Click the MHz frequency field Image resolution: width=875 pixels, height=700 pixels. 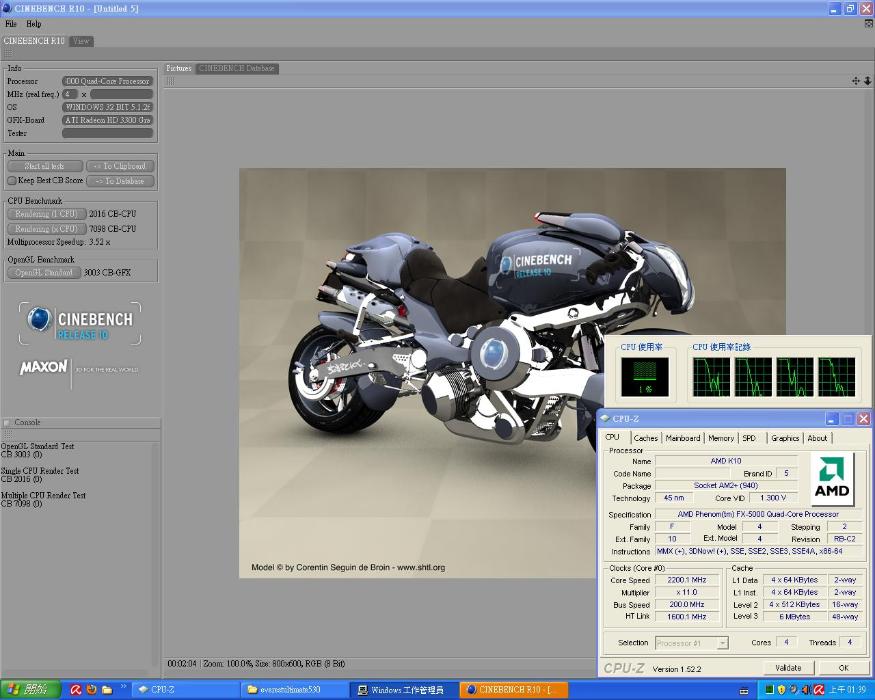pos(121,94)
